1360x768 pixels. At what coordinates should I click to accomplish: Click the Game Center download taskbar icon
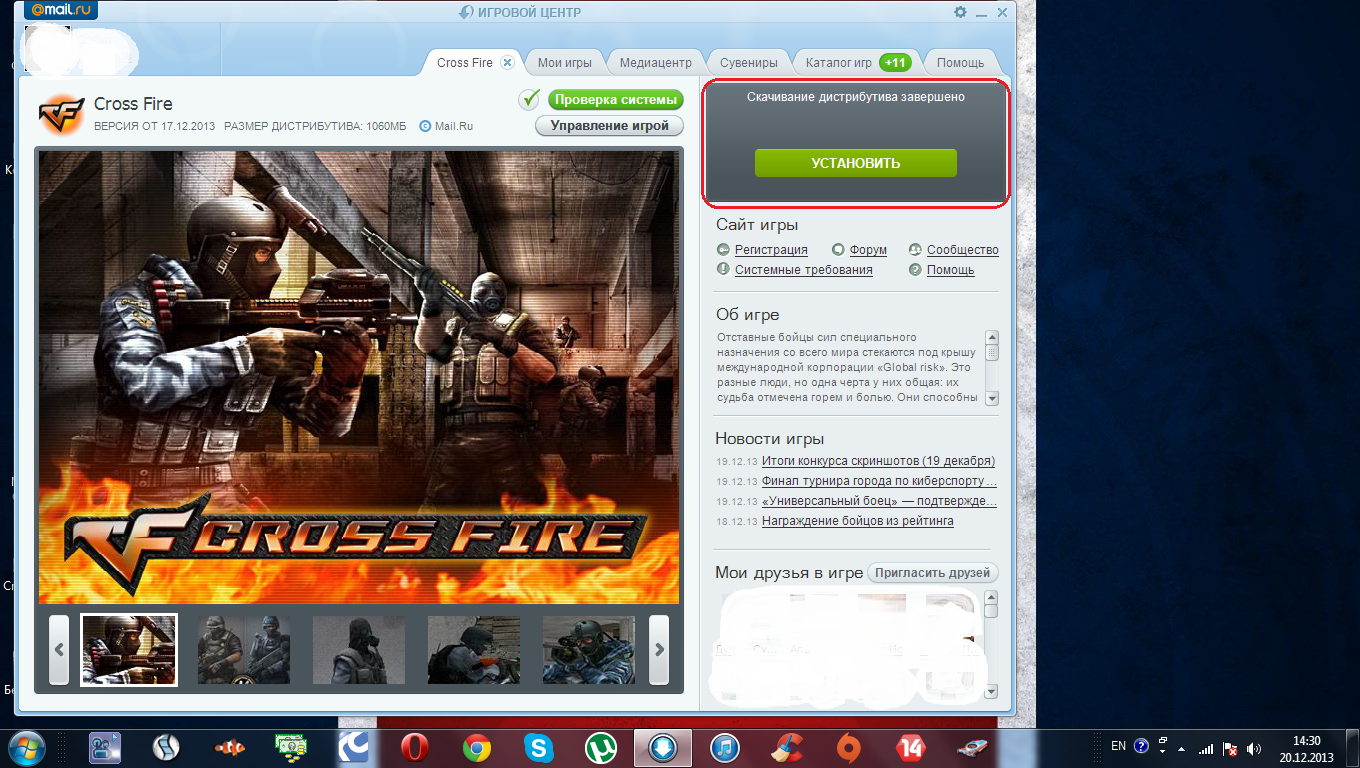pos(662,747)
